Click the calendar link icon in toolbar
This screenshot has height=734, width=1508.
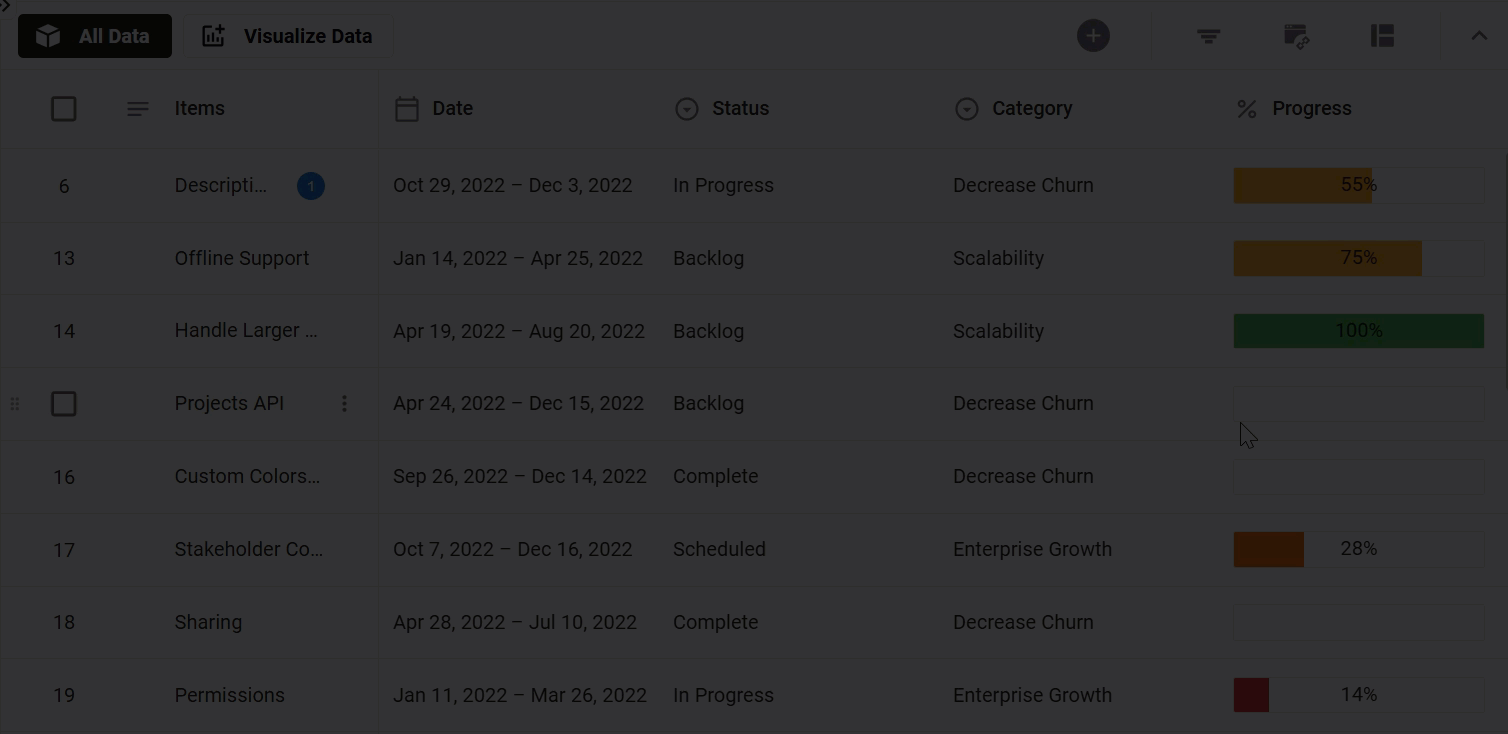(1296, 36)
